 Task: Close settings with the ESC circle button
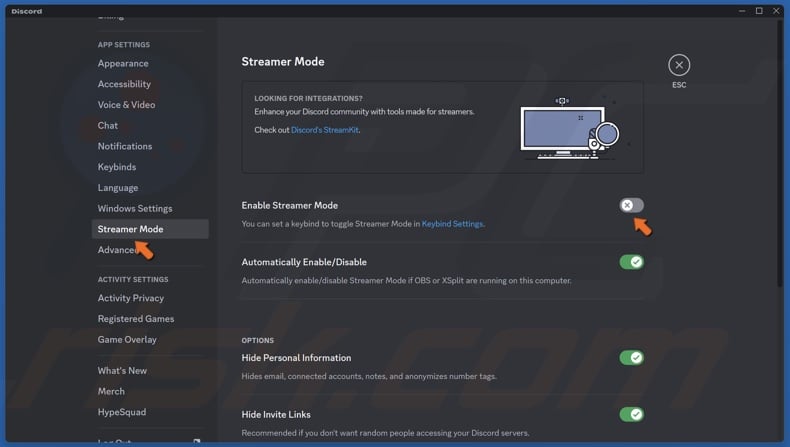point(679,65)
